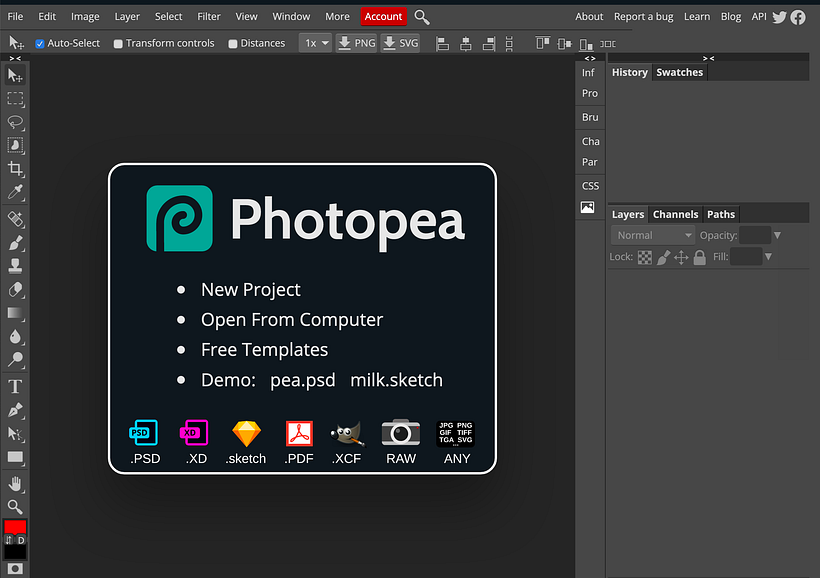The width and height of the screenshot is (820, 578).
Task: Select the Gradient tool
Action: click(x=15, y=313)
